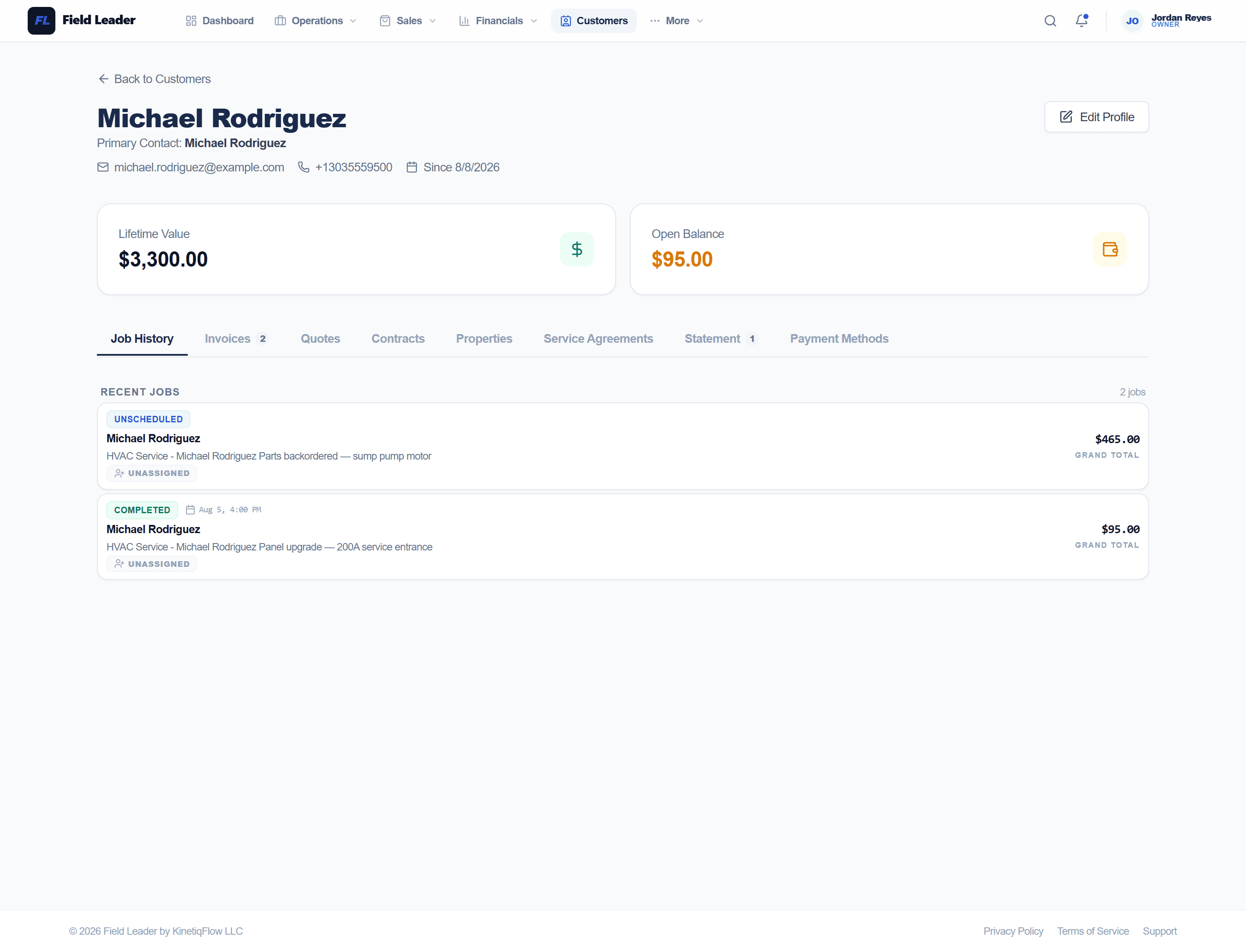The height and width of the screenshot is (952, 1246).
Task: Click the Statement count badge 1
Action: point(752,339)
